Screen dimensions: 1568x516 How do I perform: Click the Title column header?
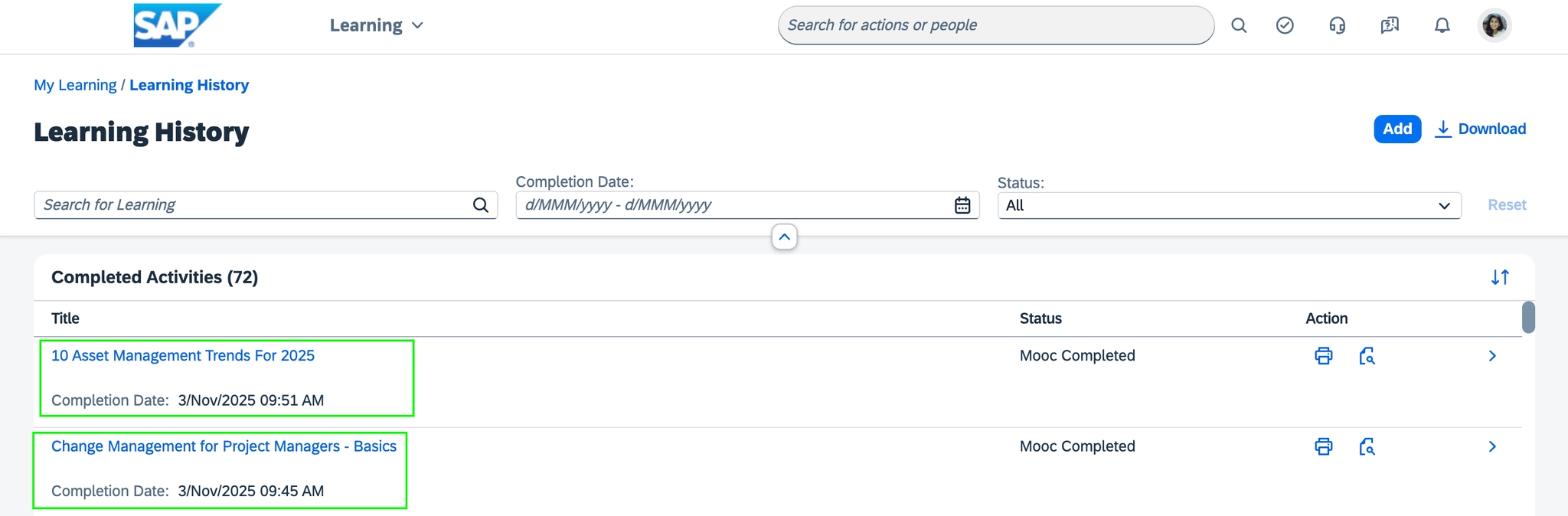(x=65, y=318)
